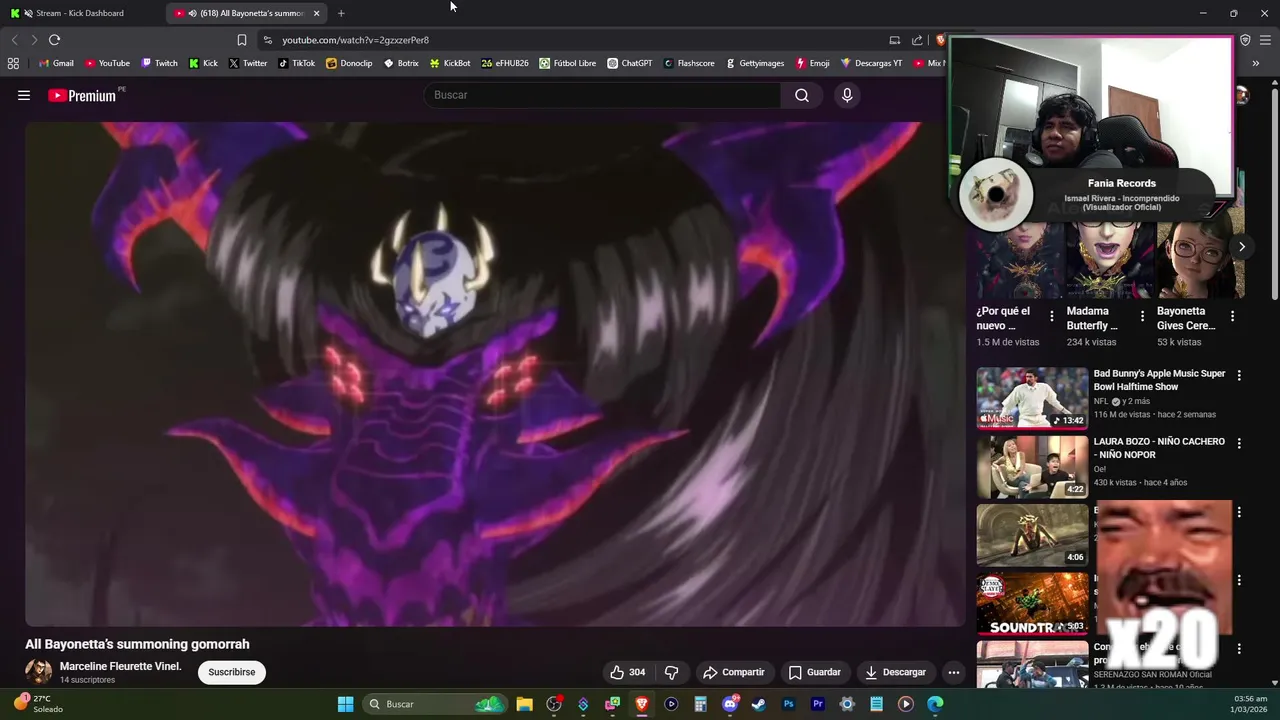The image size is (1280, 720).
Task: Open Emoji bookmark
Action: click(813, 63)
